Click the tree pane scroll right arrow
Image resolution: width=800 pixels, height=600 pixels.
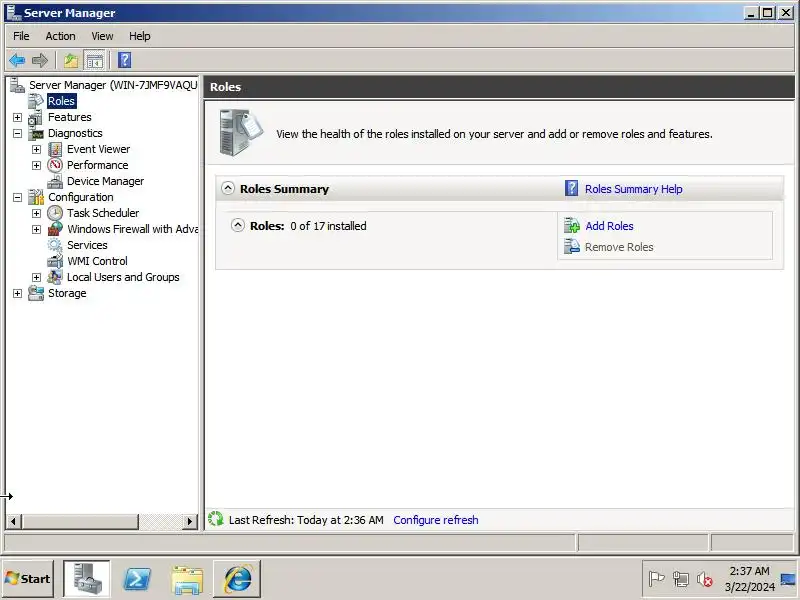pyautogui.click(x=190, y=521)
